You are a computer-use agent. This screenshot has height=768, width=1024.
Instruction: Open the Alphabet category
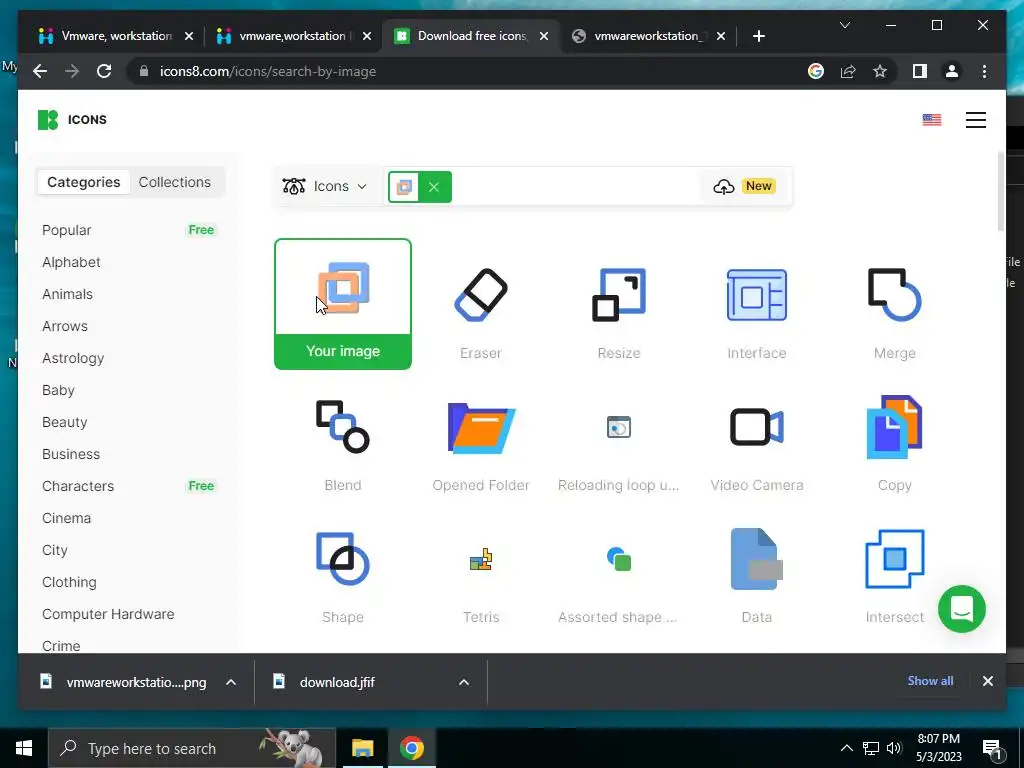71,262
